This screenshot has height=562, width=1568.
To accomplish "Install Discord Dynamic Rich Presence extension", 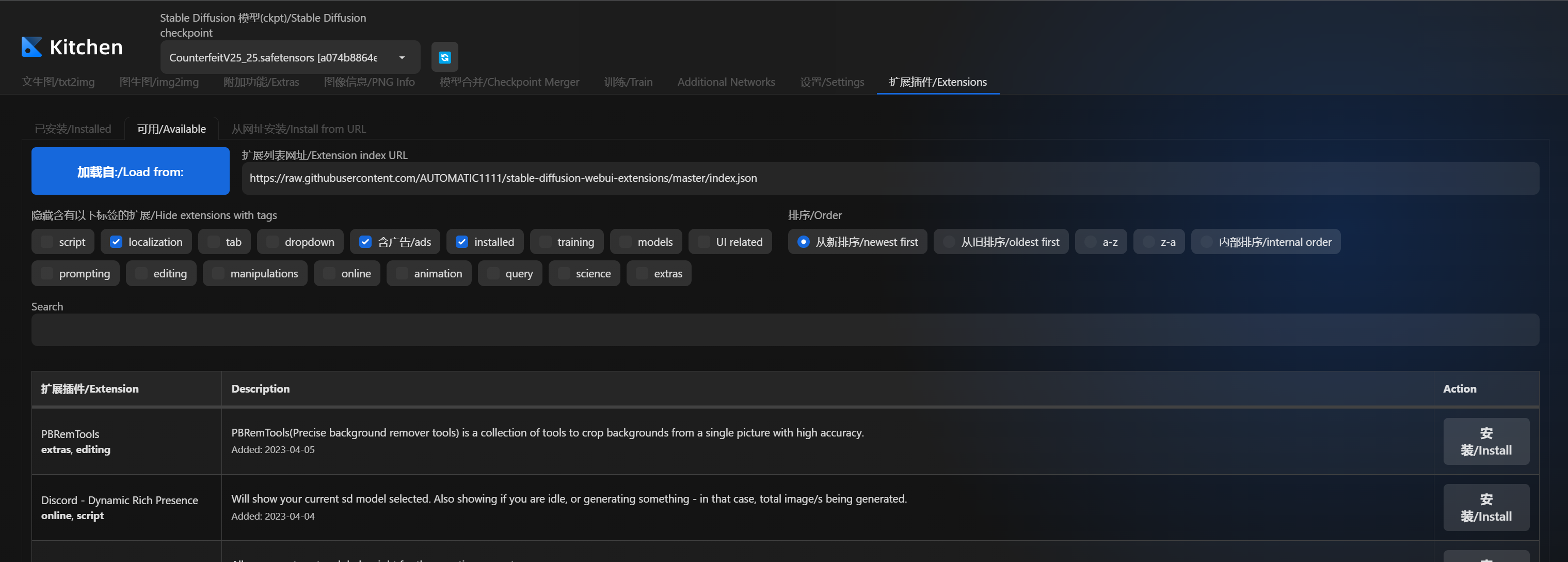I will click(1486, 507).
